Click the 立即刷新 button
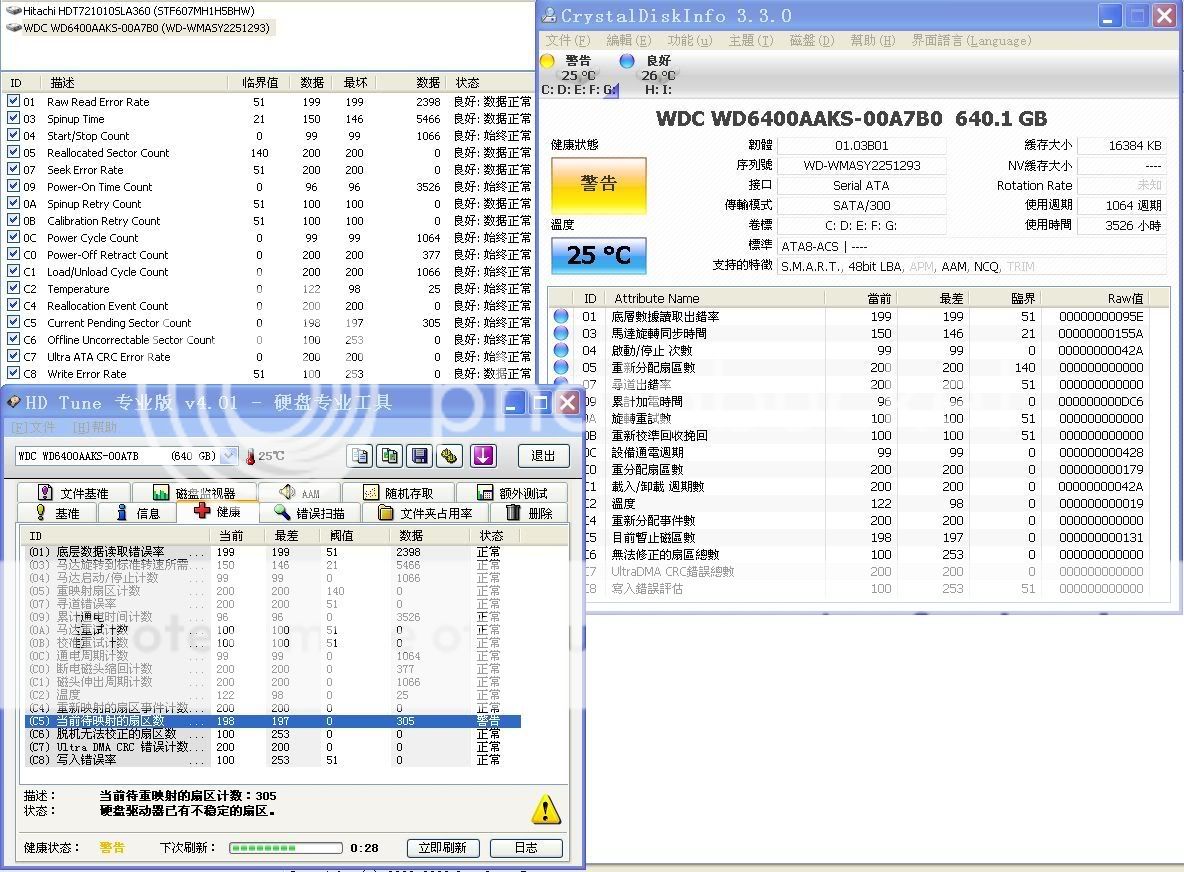 coord(442,848)
